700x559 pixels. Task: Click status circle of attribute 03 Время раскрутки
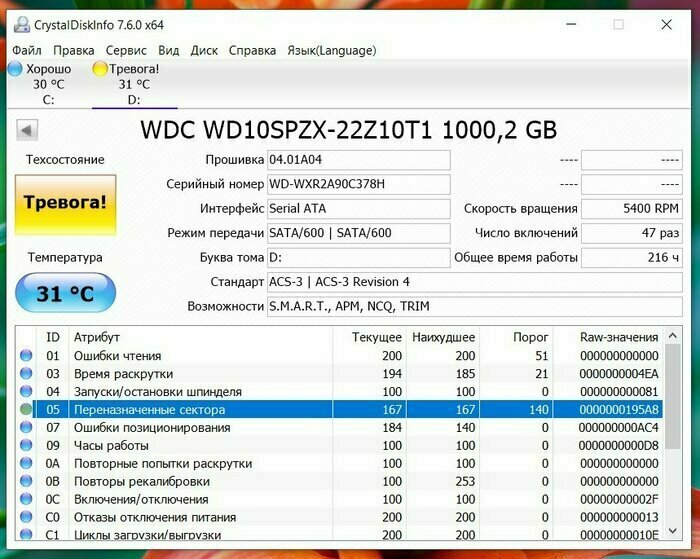[x=26, y=373]
